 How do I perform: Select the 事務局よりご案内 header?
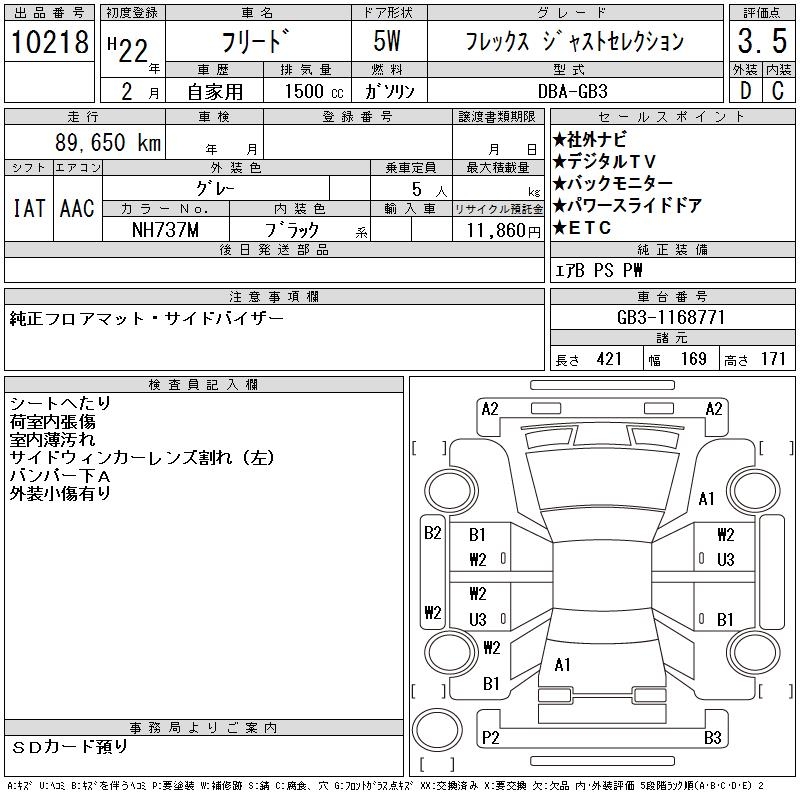click(x=203, y=728)
